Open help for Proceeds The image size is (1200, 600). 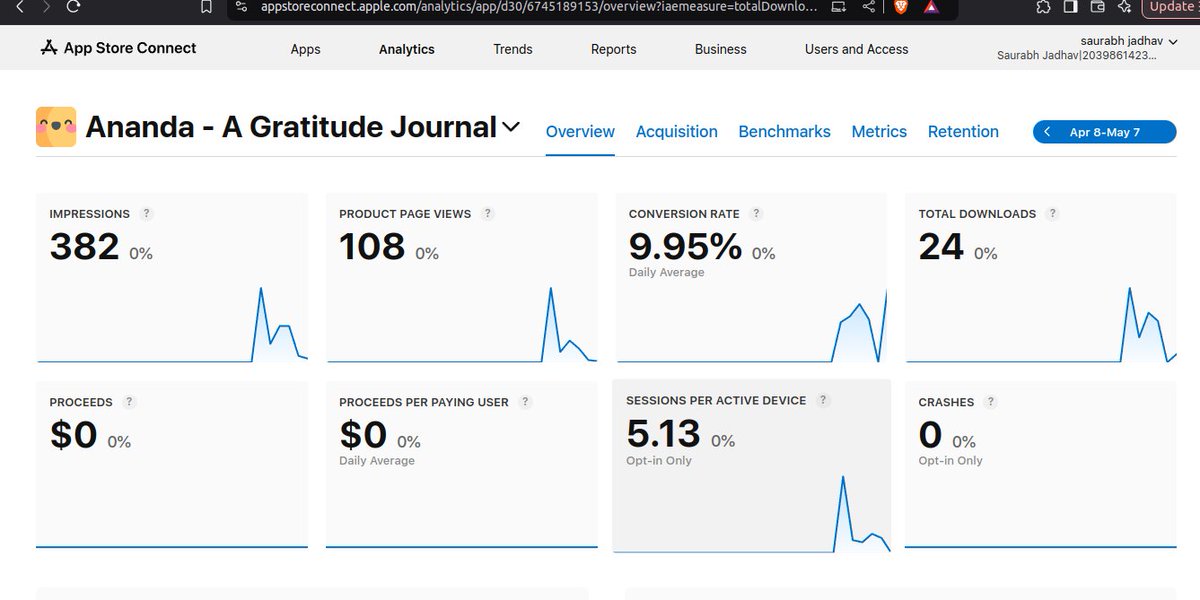click(x=129, y=401)
